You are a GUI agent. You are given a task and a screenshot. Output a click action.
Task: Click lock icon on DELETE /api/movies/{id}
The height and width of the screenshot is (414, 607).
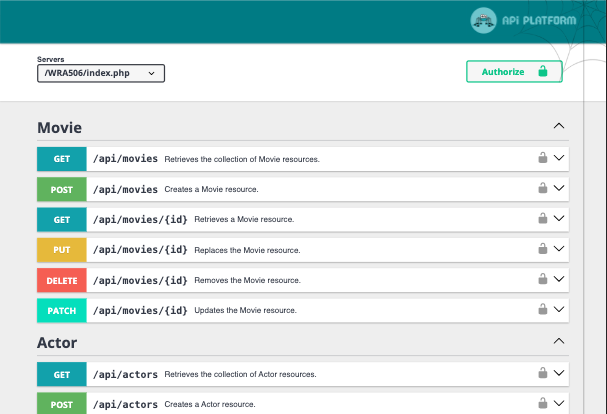[x=542, y=280]
